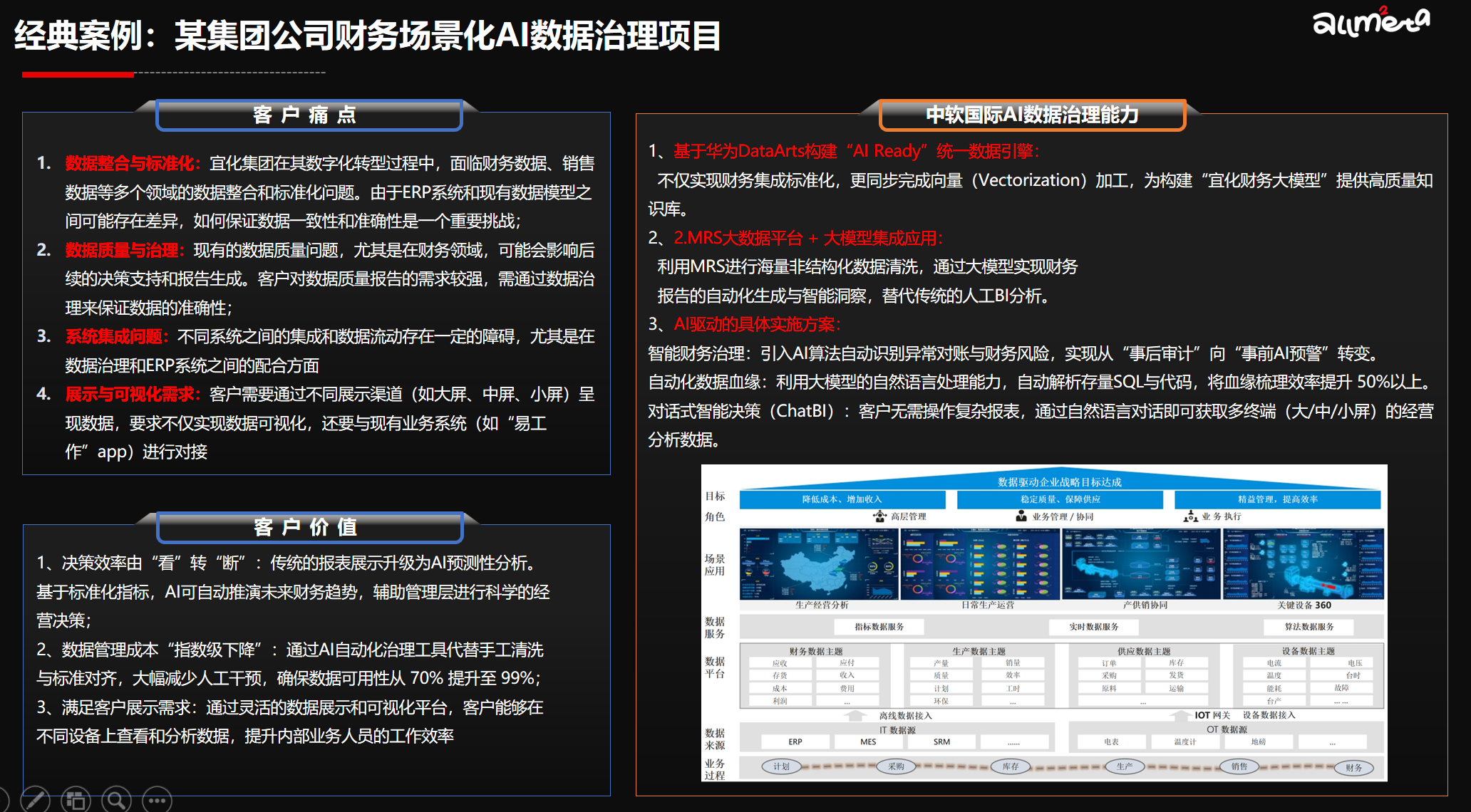
Task: Activate the magnifier zoom tool
Action: [115, 799]
